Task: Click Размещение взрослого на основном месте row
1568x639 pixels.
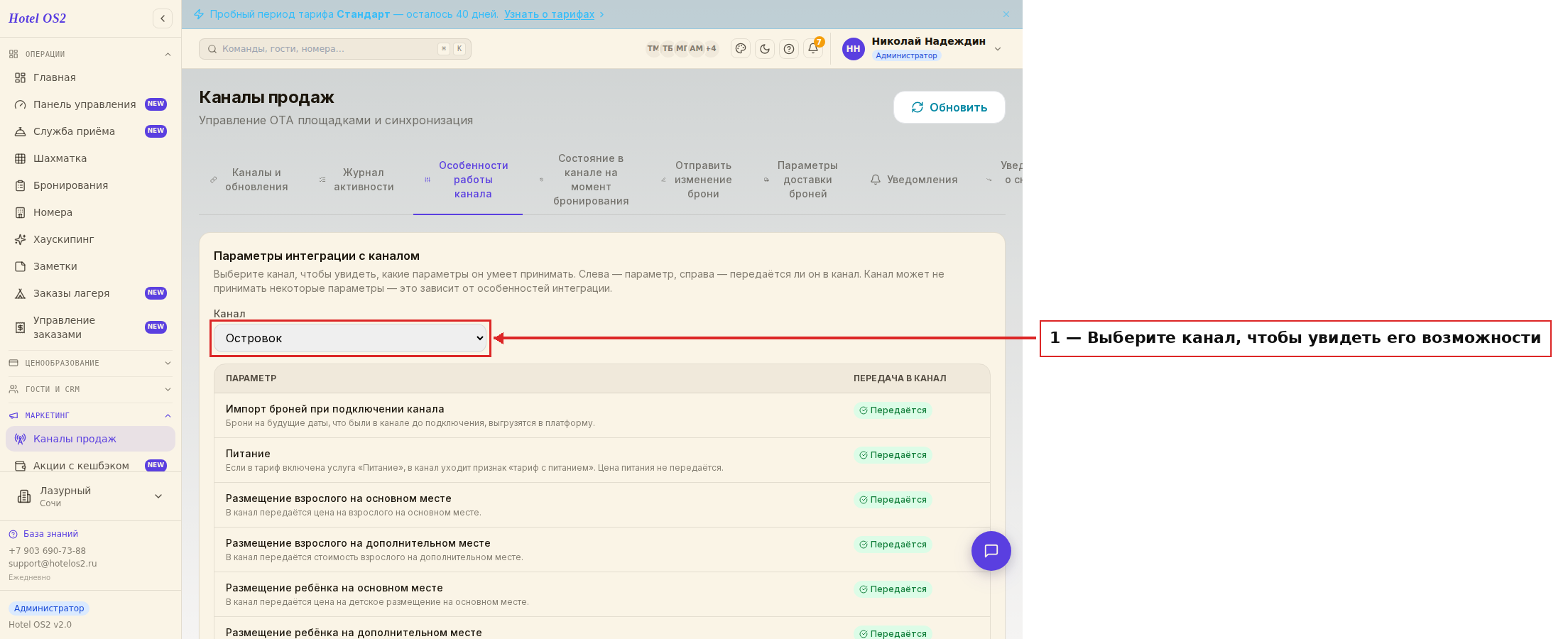Action: click(x=602, y=505)
